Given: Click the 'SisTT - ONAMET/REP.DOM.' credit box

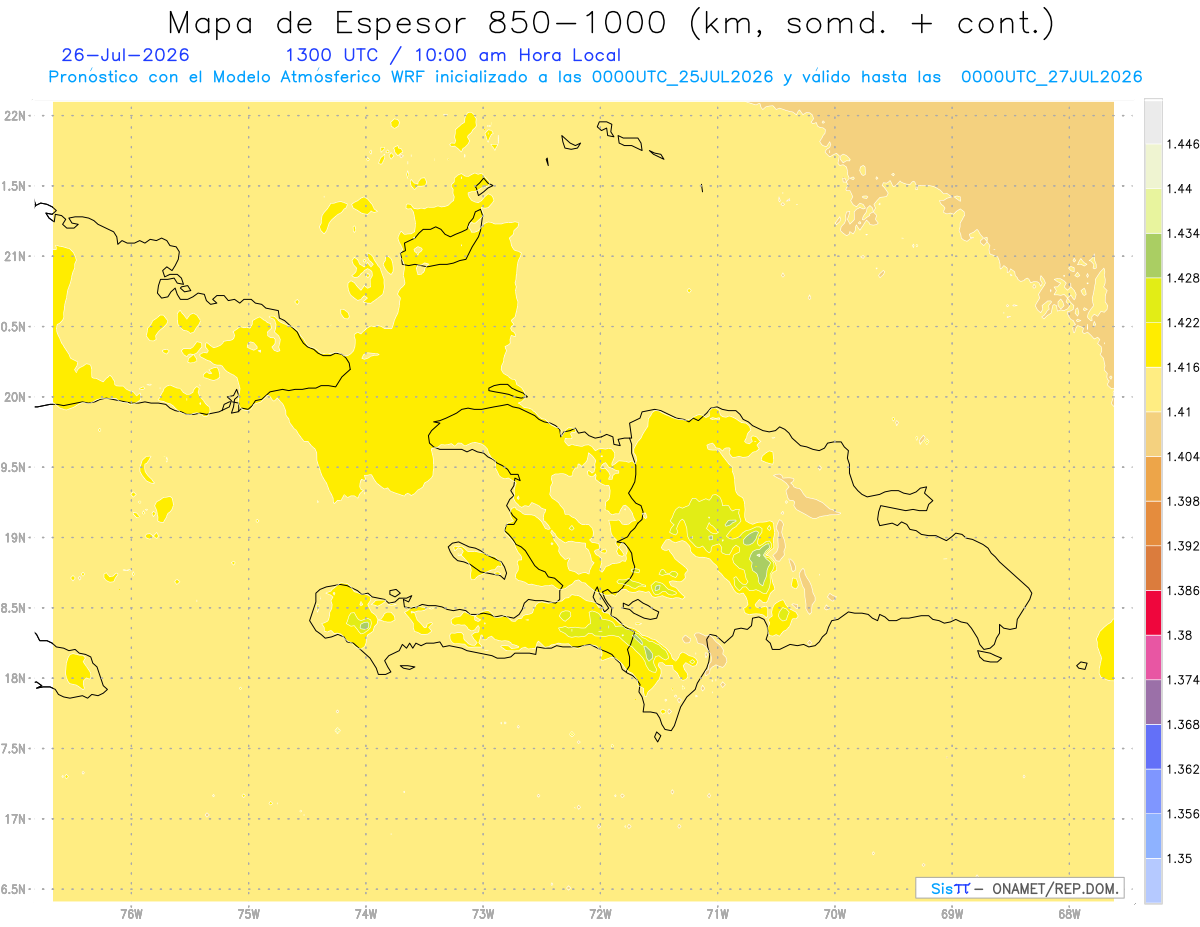Looking at the screenshot, I should pos(1020,888).
